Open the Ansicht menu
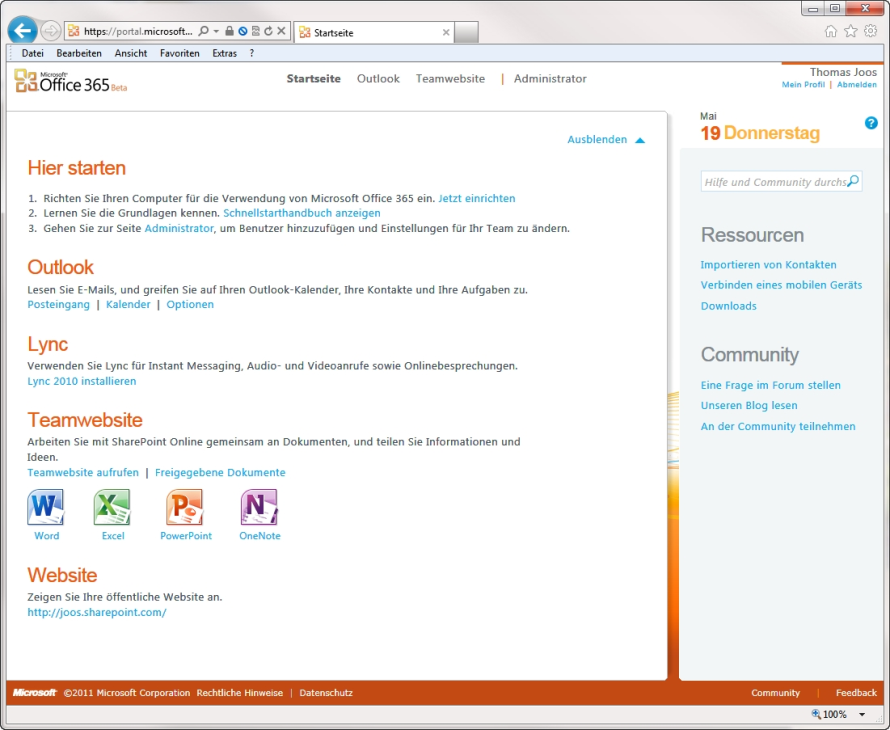This screenshot has height=730, width=890. 131,53
